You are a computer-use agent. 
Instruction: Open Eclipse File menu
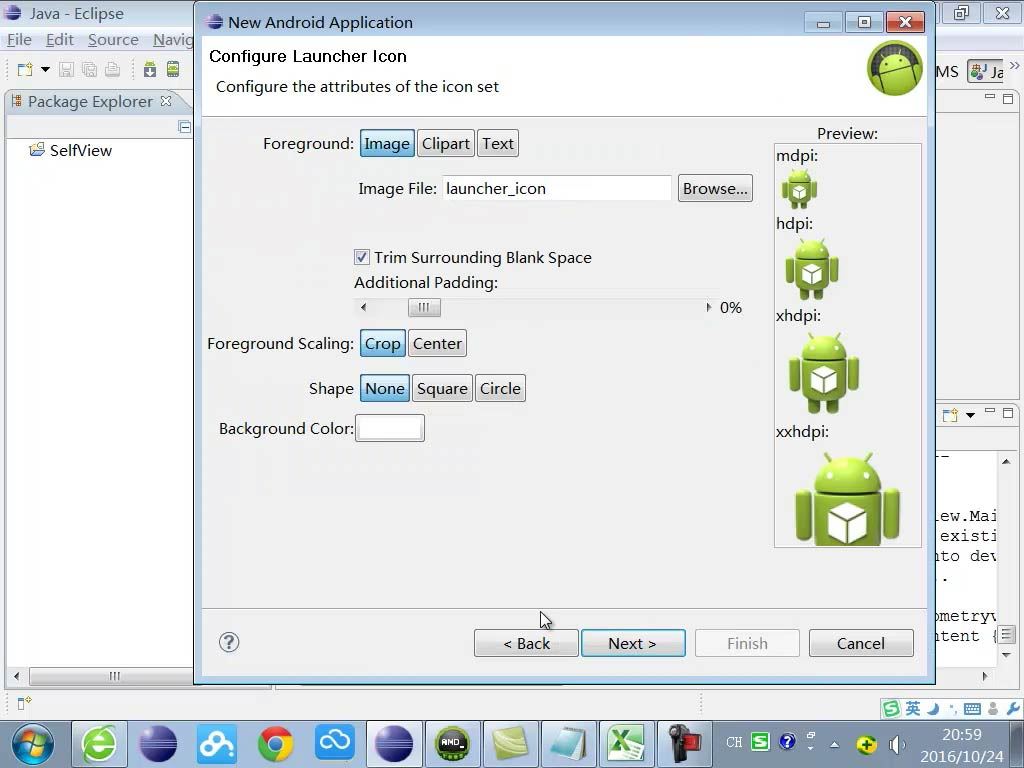click(19, 40)
